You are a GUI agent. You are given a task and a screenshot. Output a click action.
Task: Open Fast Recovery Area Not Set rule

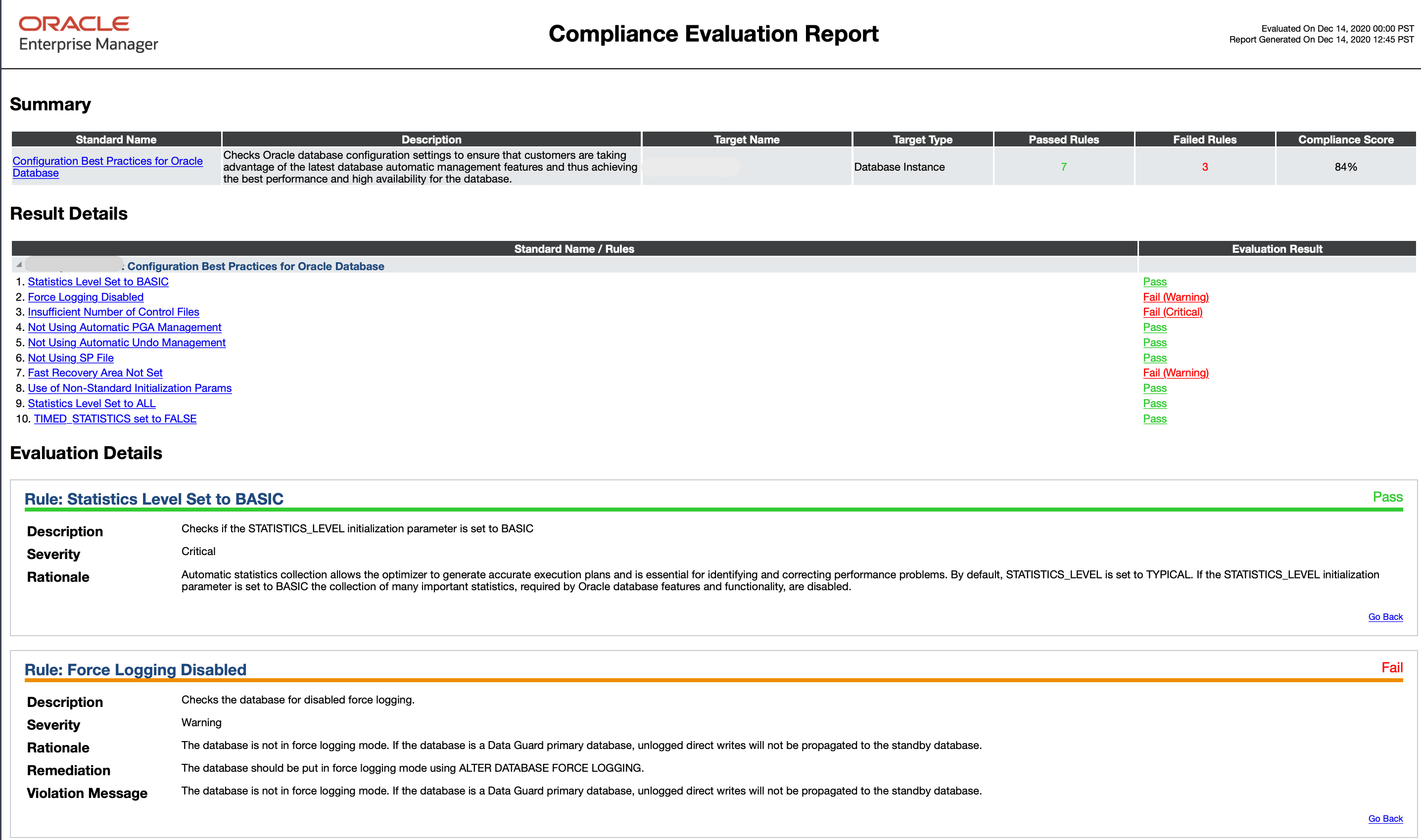95,373
